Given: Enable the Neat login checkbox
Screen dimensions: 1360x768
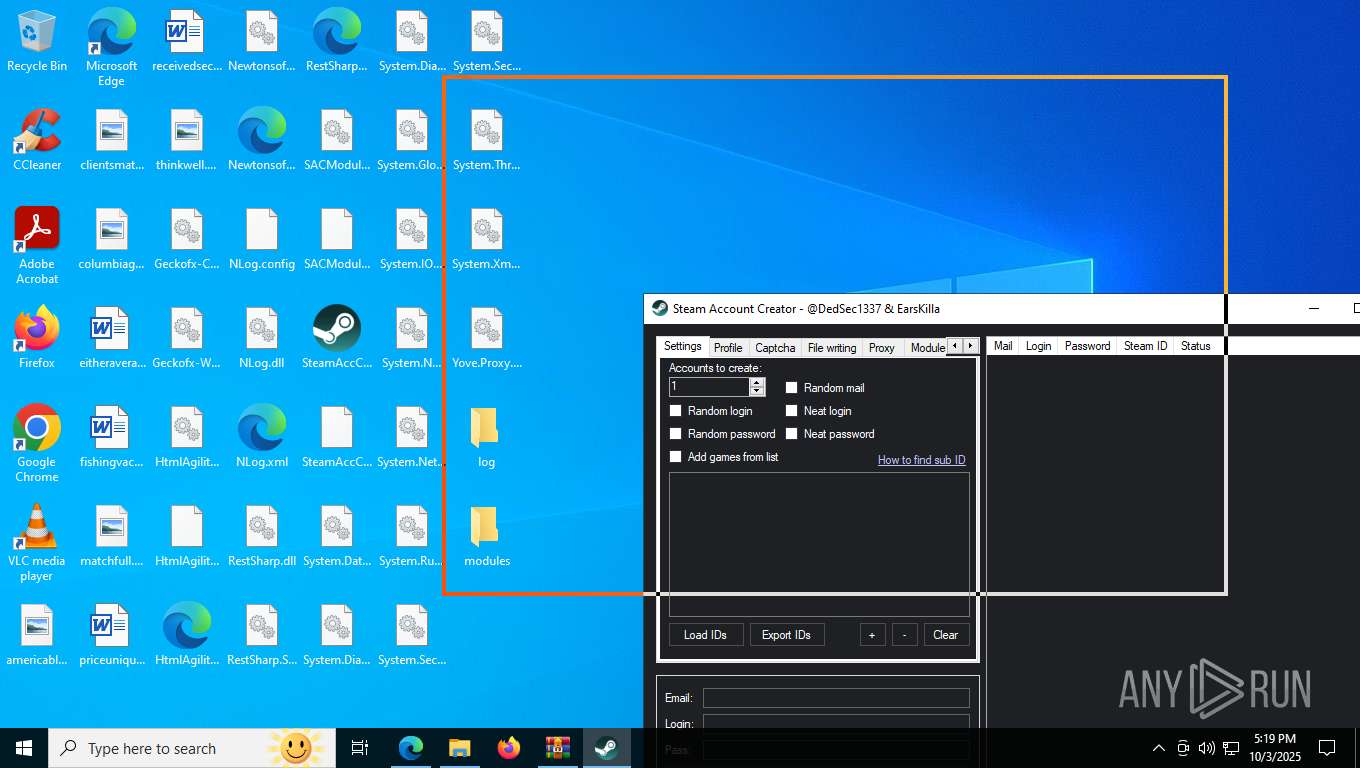Looking at the screenshot, I should 792,411.
